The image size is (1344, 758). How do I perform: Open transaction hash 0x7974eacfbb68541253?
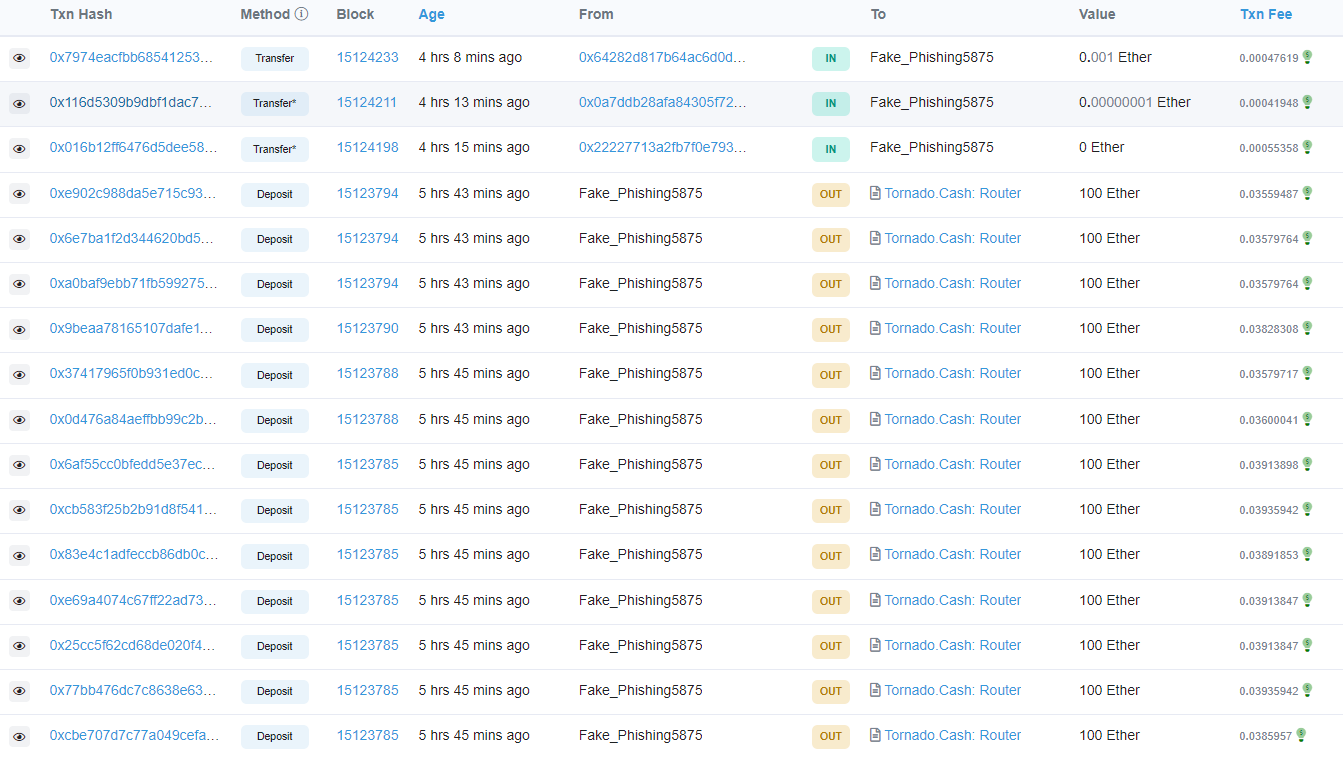pyautogui.click(x=132, y=57)
